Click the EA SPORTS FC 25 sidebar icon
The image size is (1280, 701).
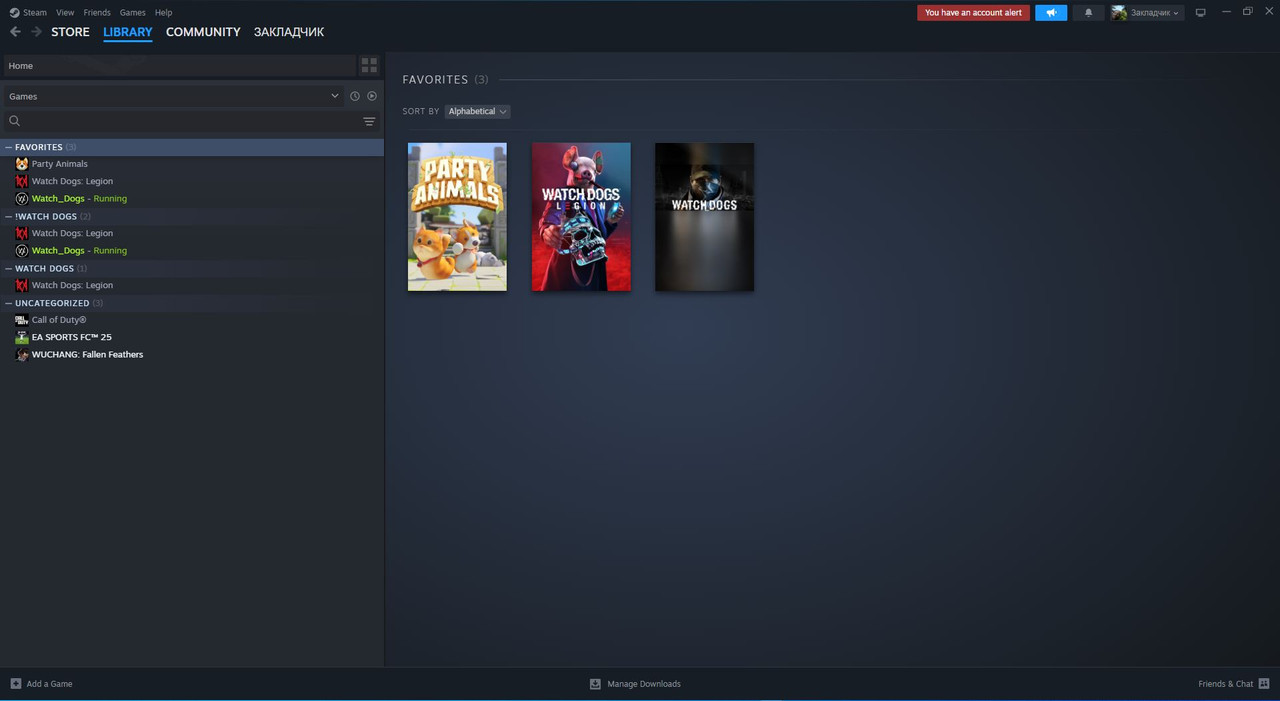22,337
